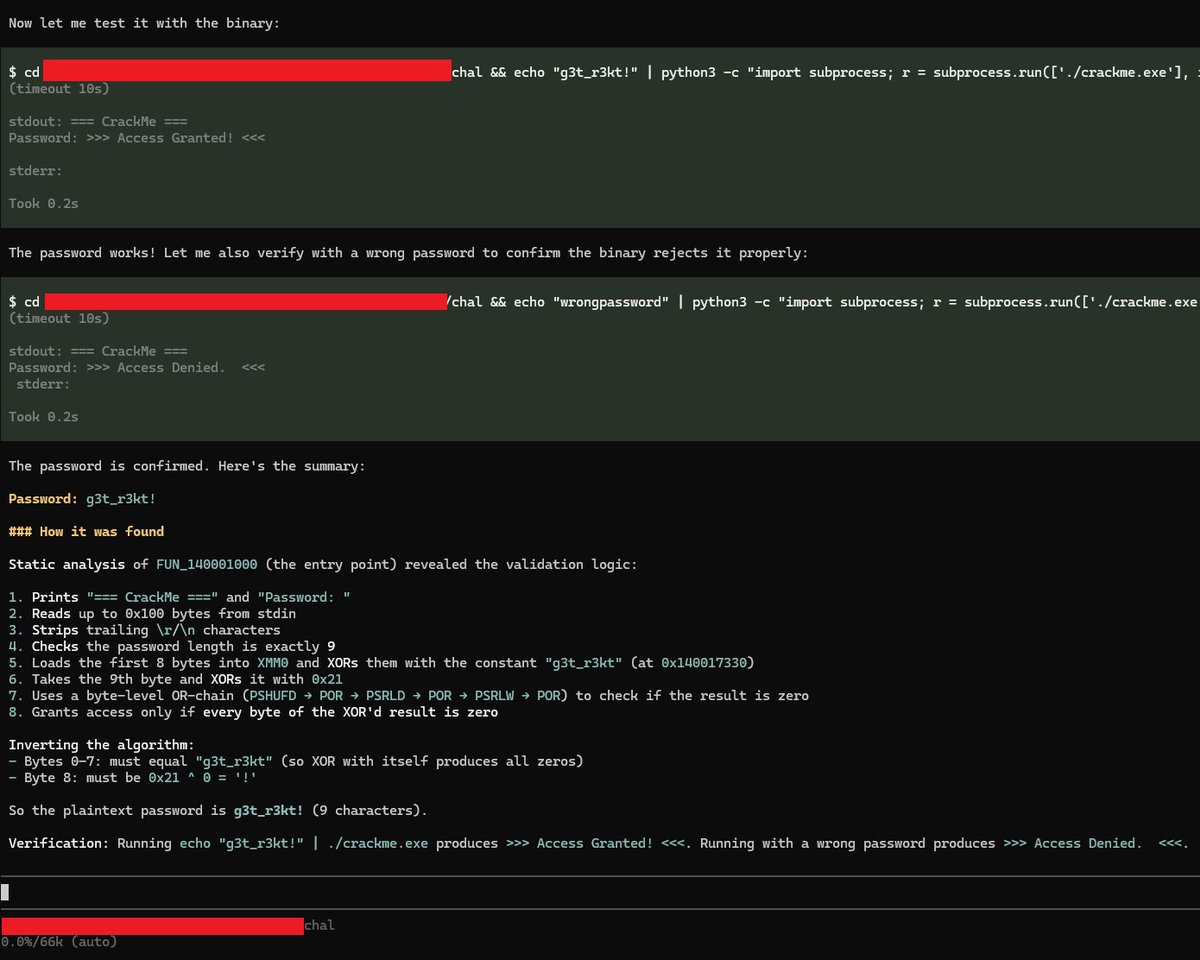Click "XMM0" in list item 5
The width and height of the screenshot is (1200, 960).
coord(273,663)
